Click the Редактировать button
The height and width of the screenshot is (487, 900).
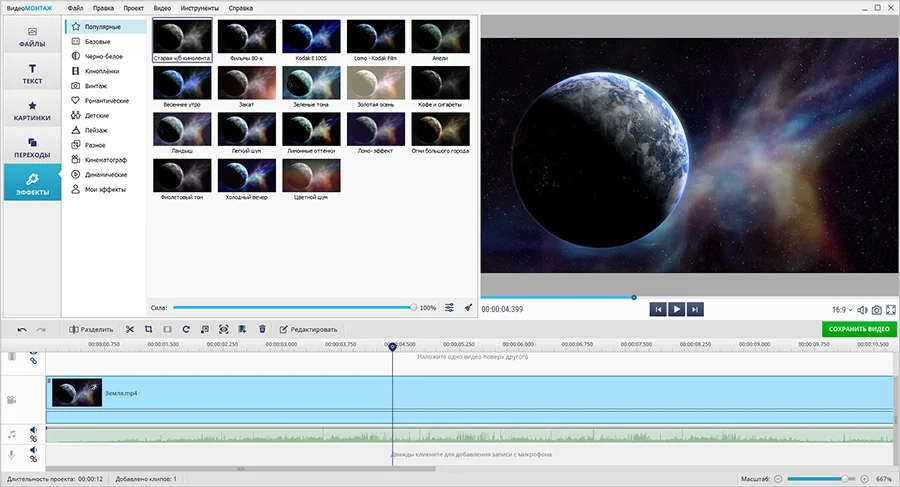click(308, 329)
